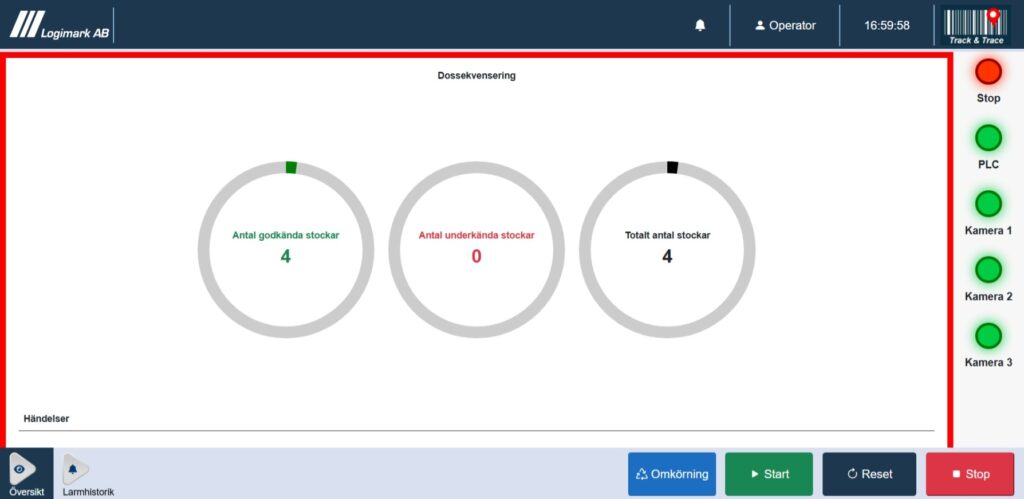Click the notification bell icon
This screenshot has width=1024, height=499.
pos(700,26)
